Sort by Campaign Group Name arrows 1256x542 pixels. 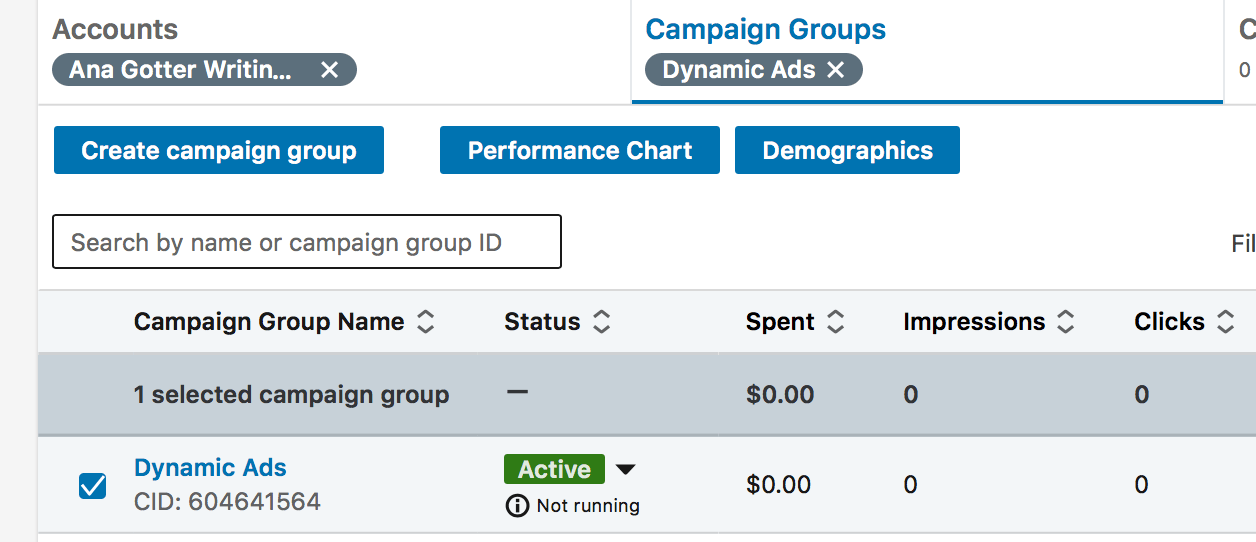point(426,322)
